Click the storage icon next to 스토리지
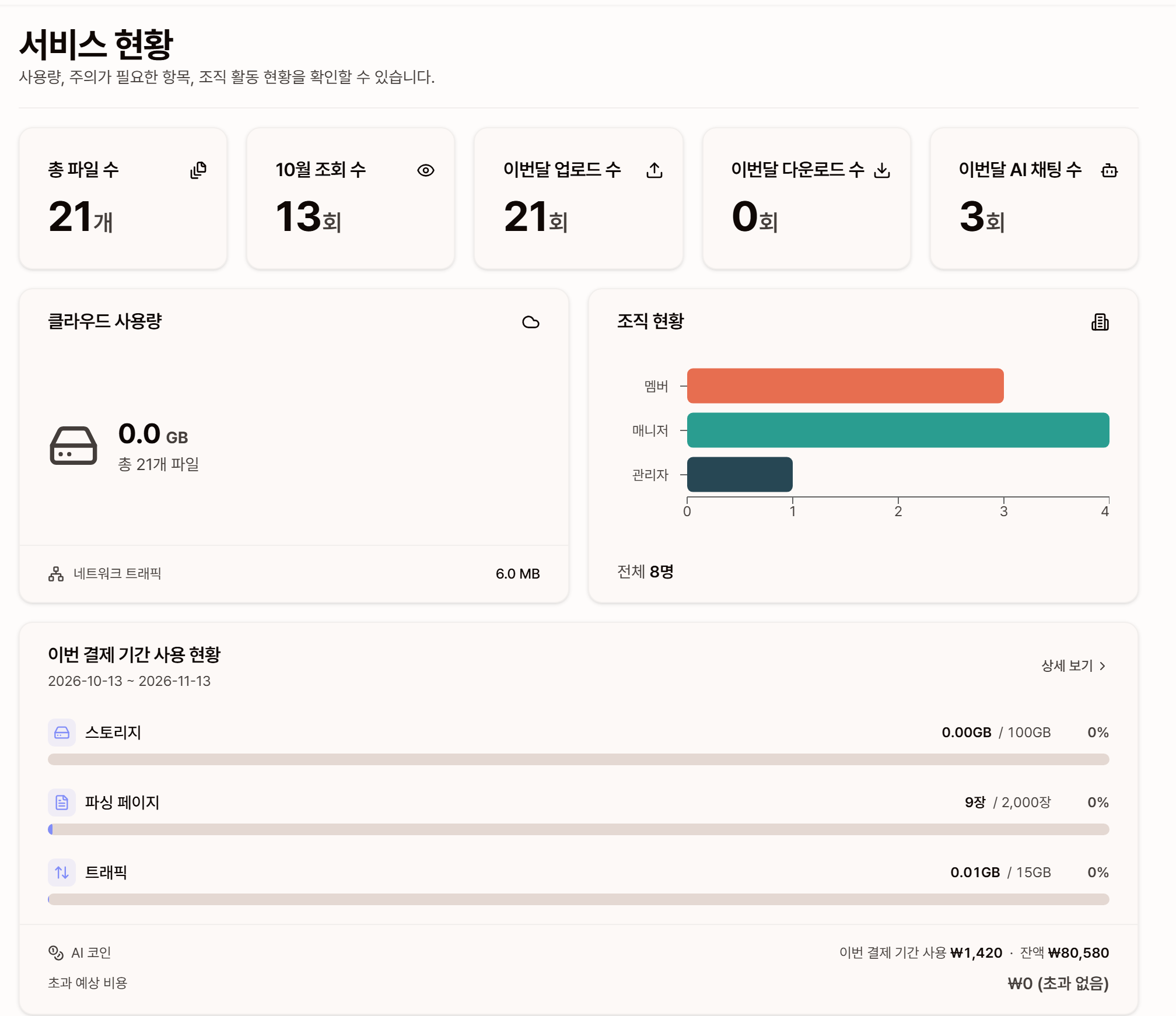The width and height of the screenshot is (1176, 1016). 62,733
